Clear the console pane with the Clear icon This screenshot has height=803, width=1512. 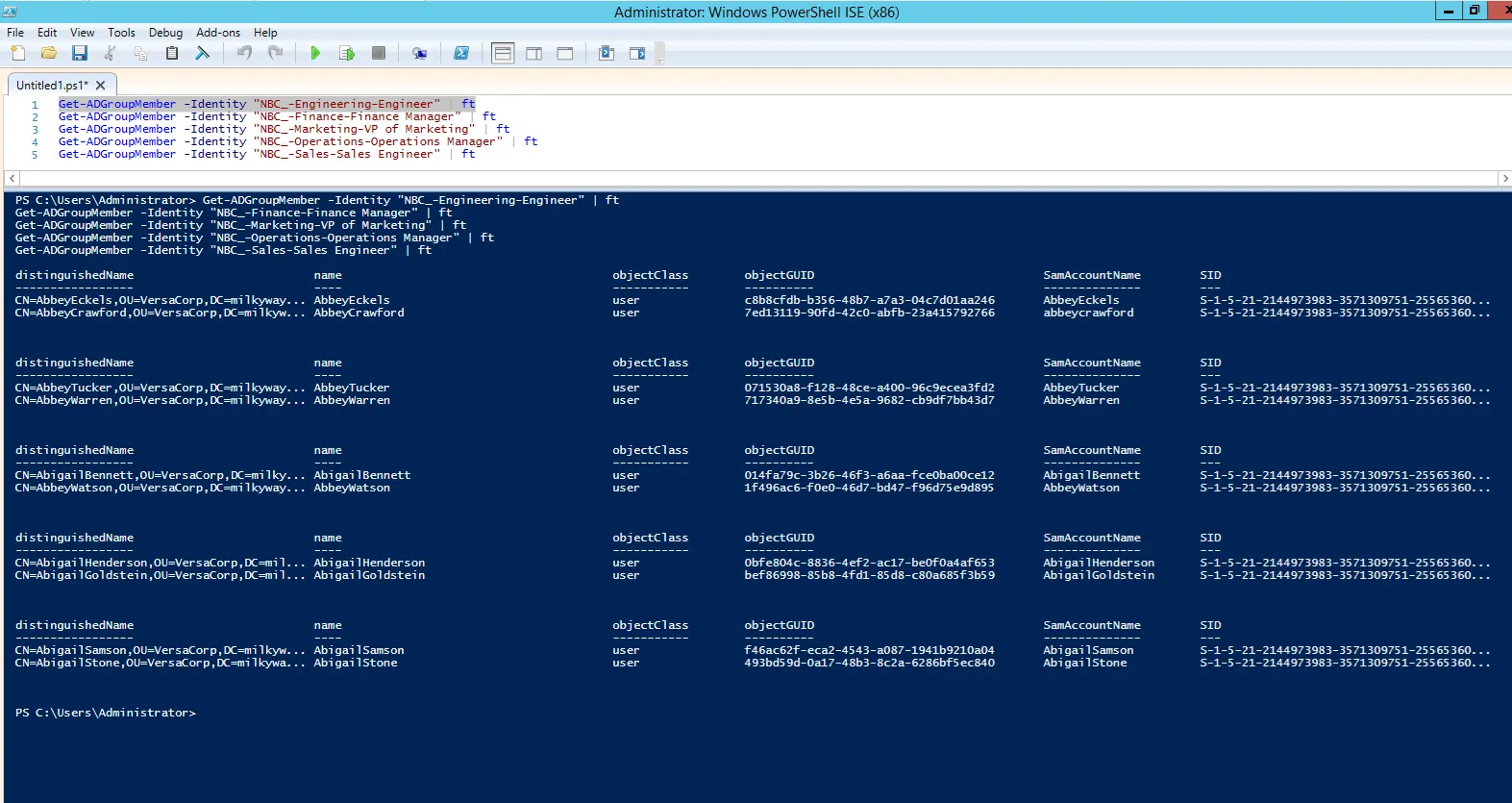pyautogui.click(x=203, y=53)
